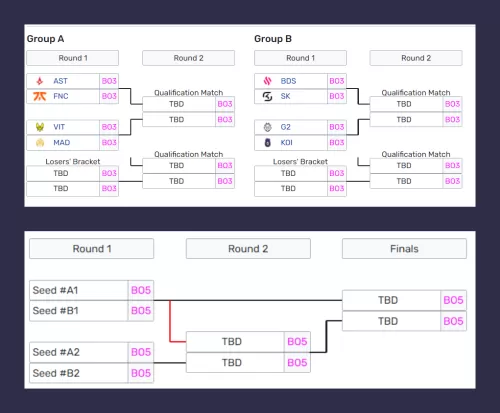
Task: Click the G2 team logo
Action: 267,127
